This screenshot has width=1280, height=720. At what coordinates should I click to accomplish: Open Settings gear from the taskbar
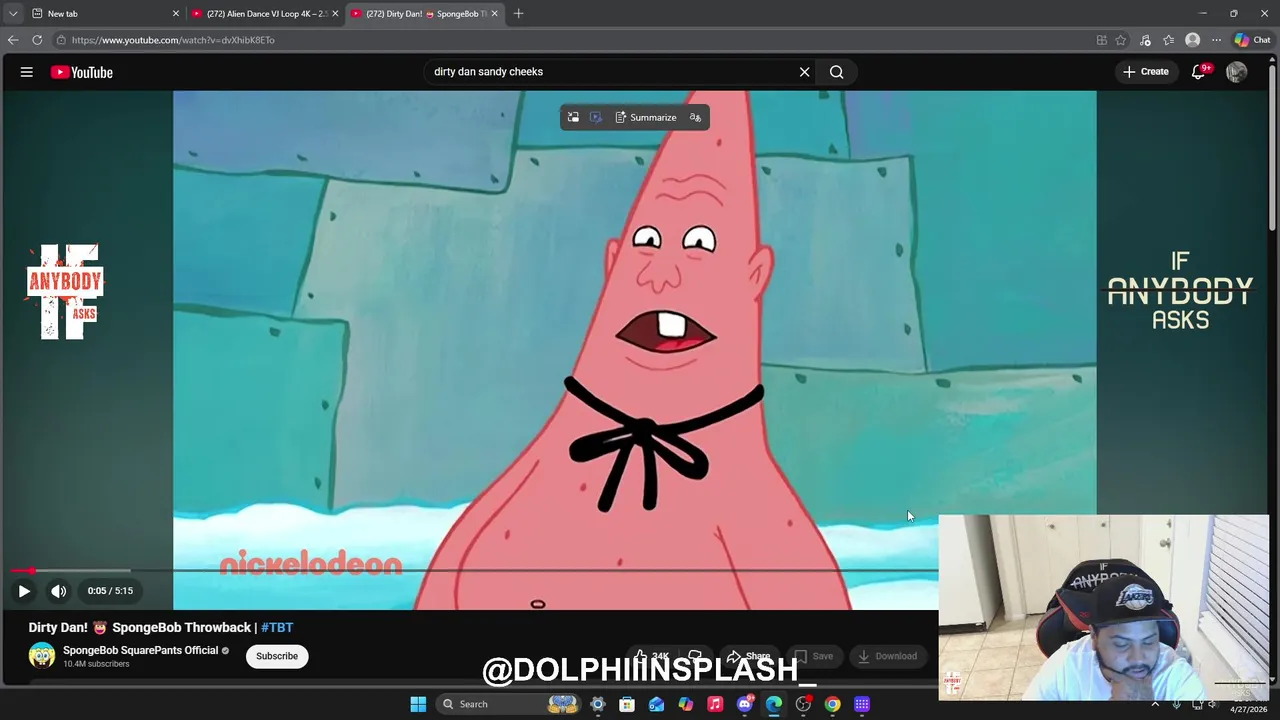[x=598, y=704]
